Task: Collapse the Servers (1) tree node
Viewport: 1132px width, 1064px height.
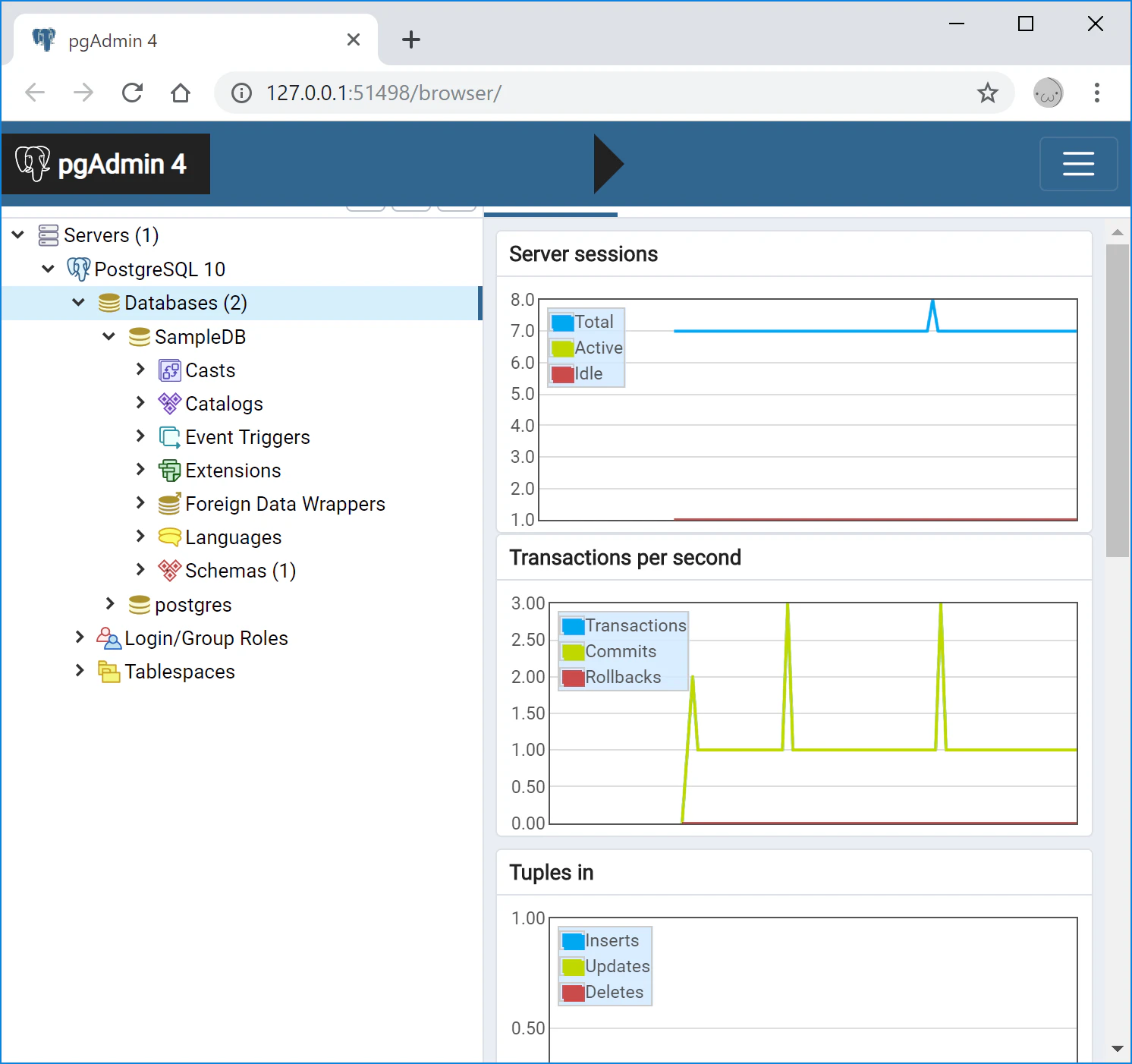Action: [18, 235]
